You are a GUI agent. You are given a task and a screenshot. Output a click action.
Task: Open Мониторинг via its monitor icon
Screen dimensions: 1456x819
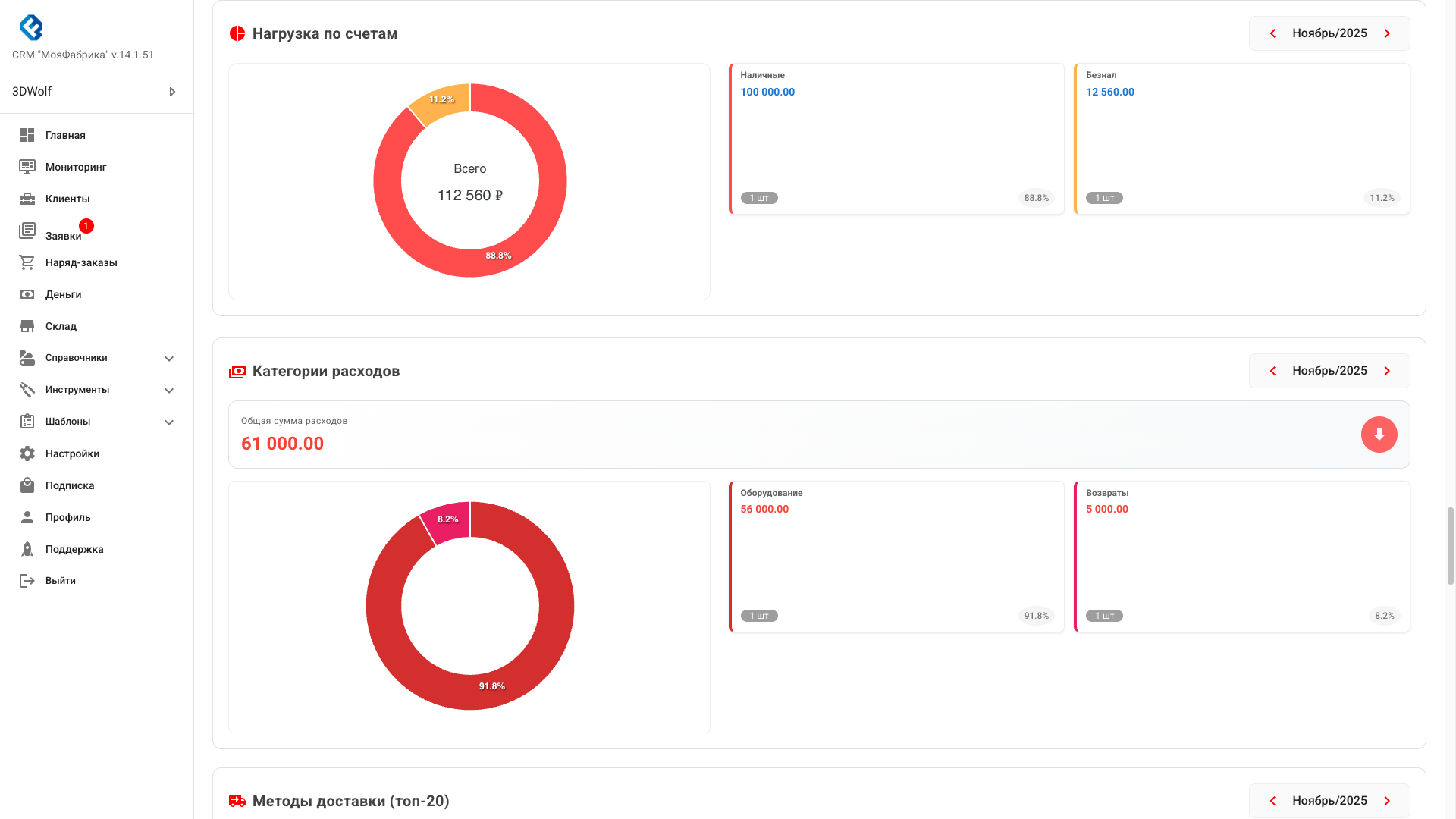point(27,167)
